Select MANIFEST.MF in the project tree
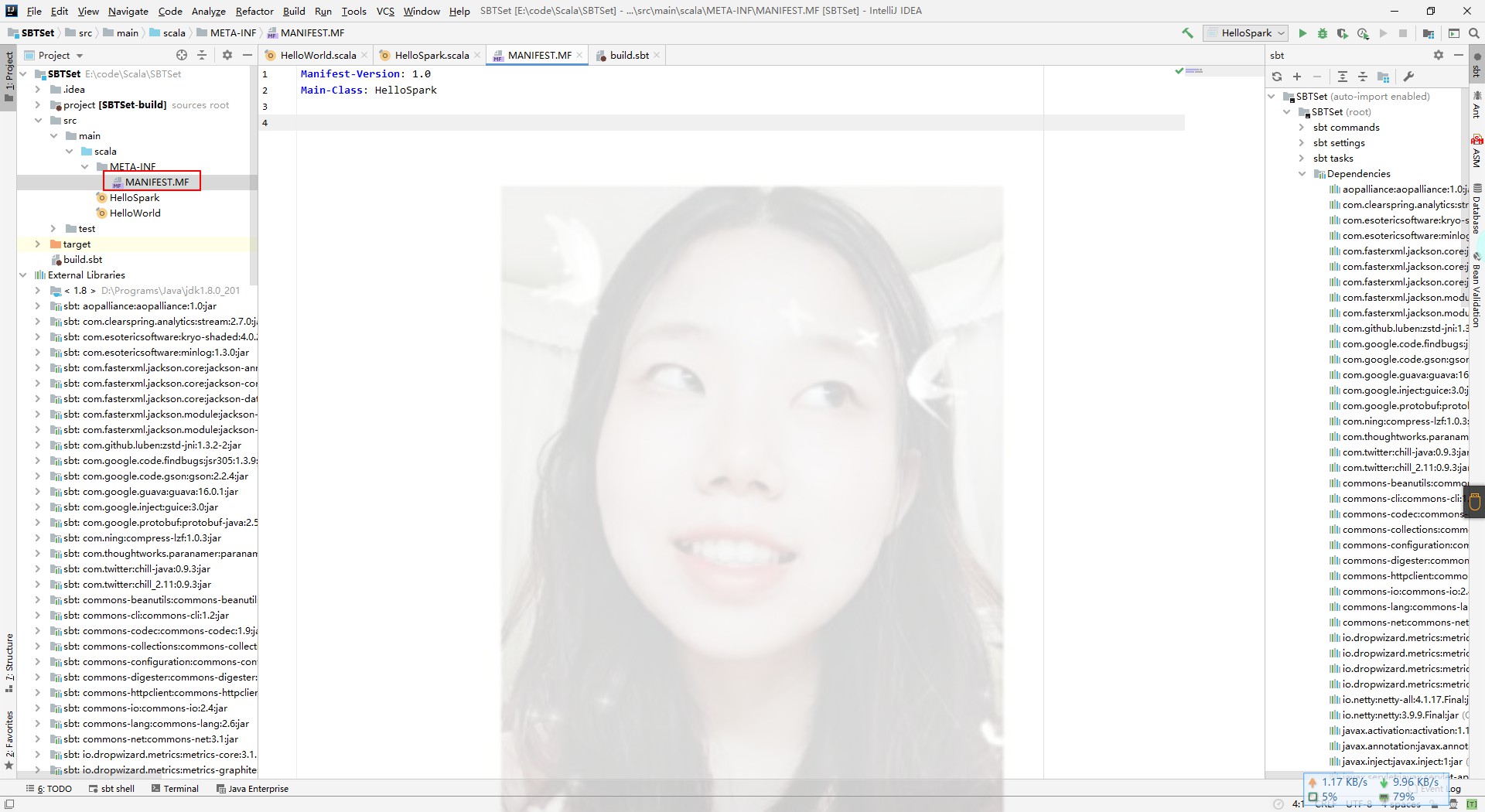The width and height of the screenshot is (1485, 812). [x=158, y=182]
